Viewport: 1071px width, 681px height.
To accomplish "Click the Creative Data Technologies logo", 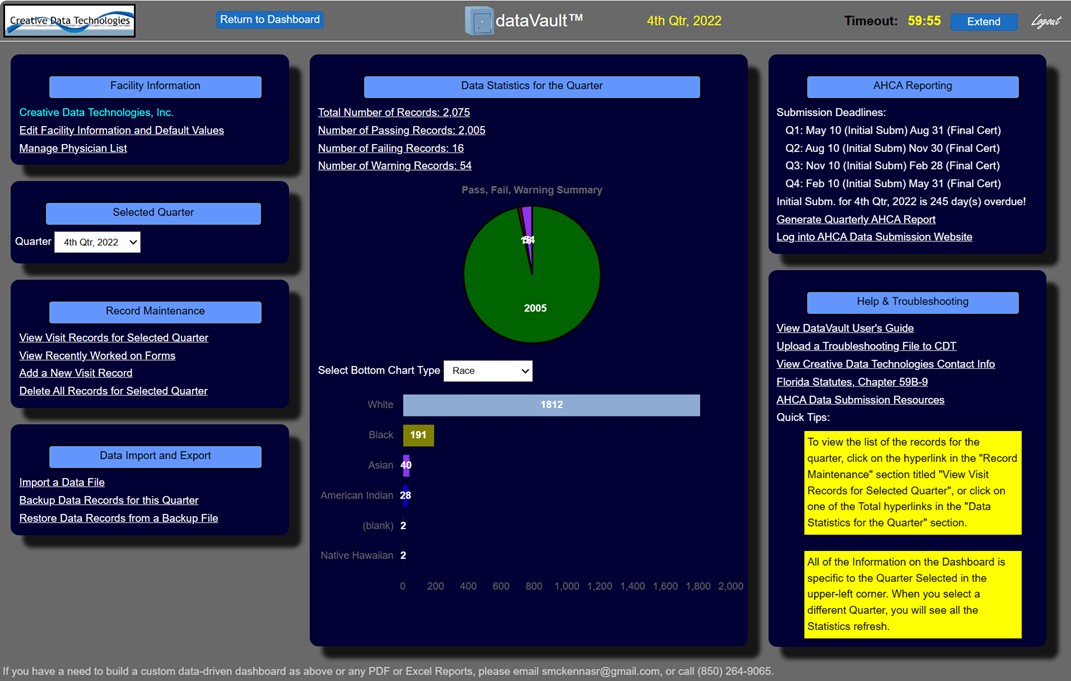I will 70,20.
